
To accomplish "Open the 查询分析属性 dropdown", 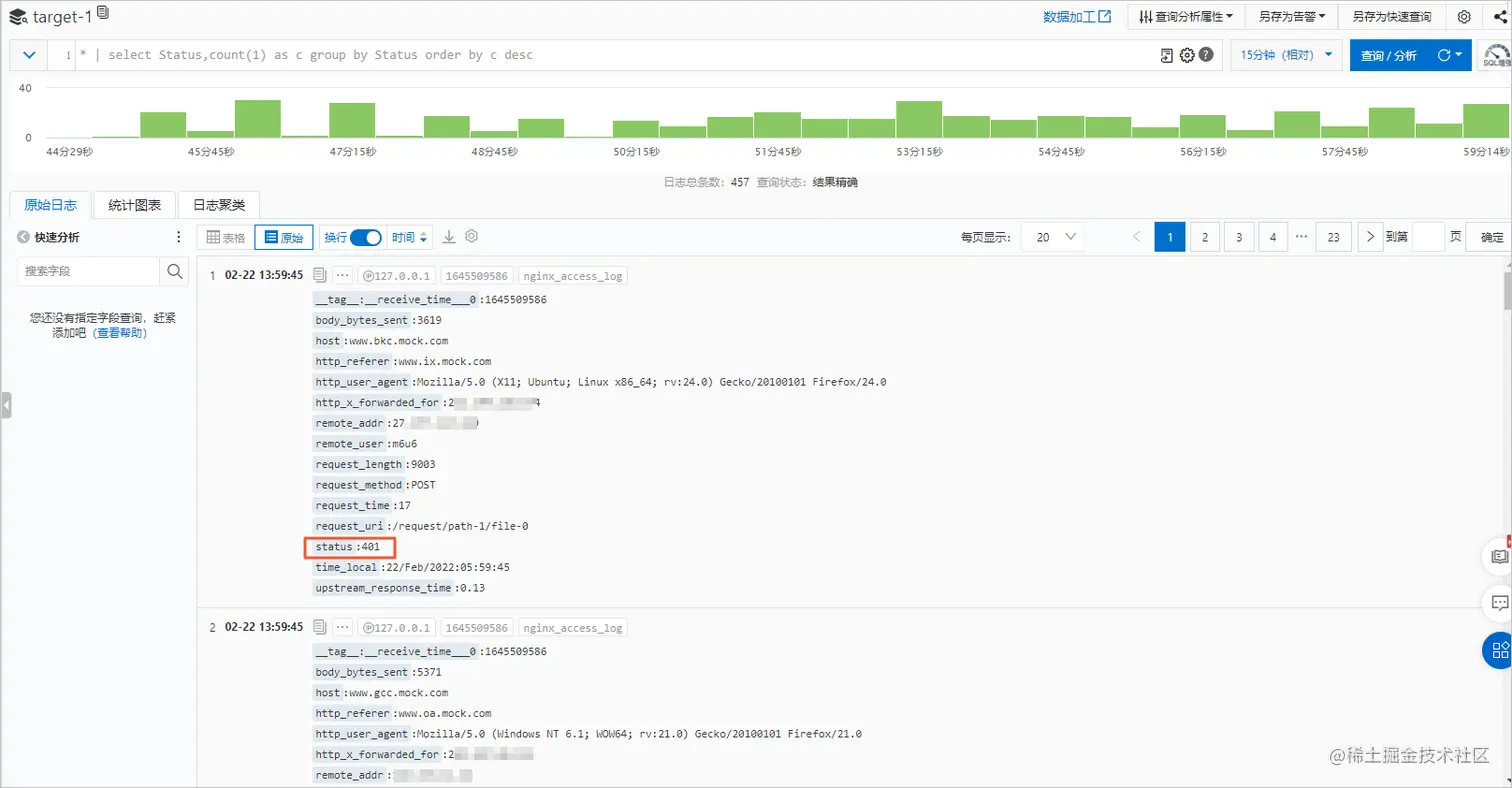I will tap(1186, 16).
